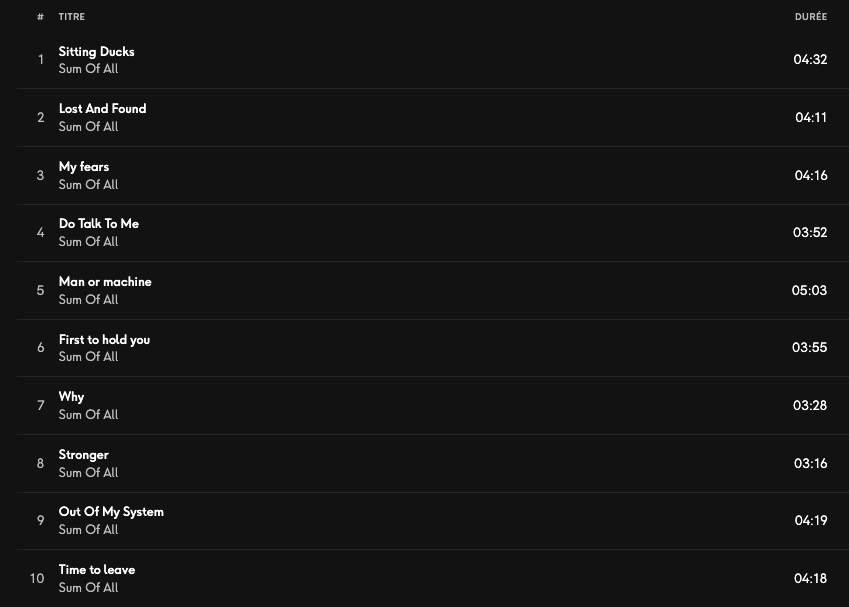Image resolution: width=849 pixels, height=607 pixels.
Task: Click the "#" column header
Action: click(40, 17)
